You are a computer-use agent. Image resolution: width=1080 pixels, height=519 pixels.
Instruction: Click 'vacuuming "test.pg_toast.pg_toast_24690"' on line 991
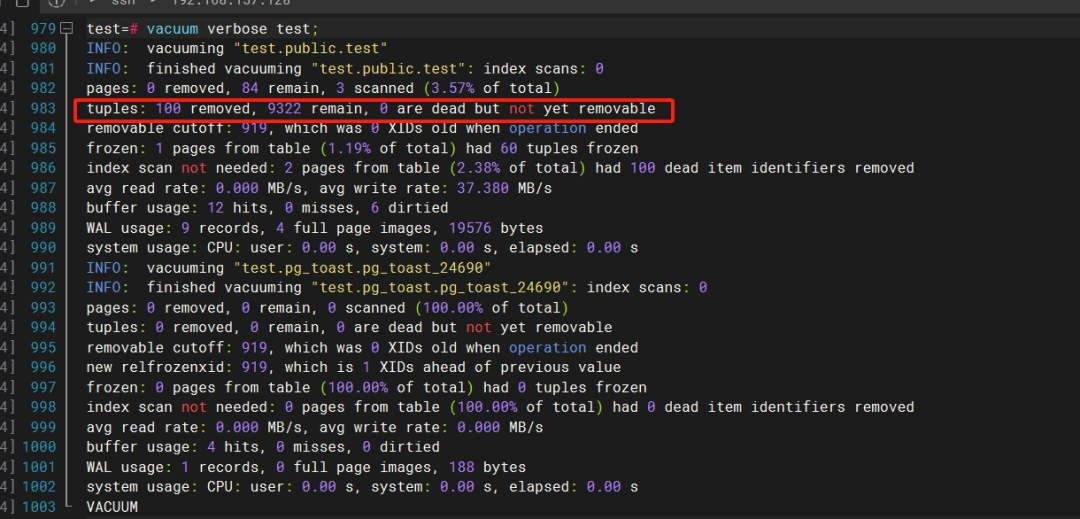(x=319, y=268)
